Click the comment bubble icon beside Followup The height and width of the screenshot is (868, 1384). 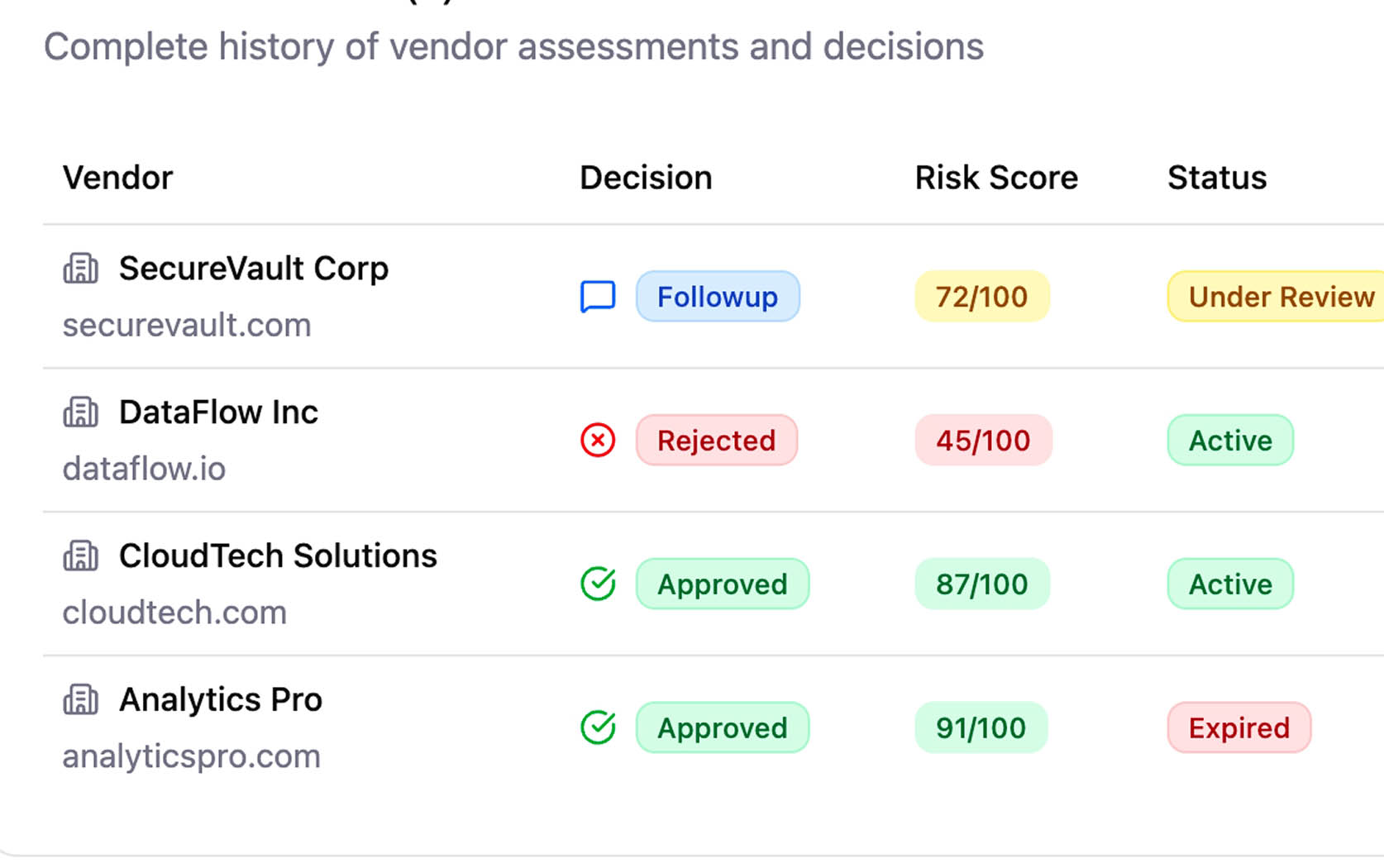tap(598, 296)
